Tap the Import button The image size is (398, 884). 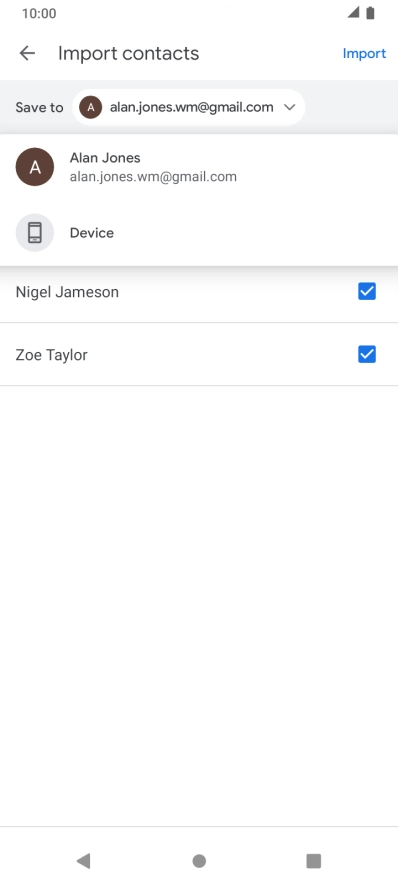(x=364, y=54)
